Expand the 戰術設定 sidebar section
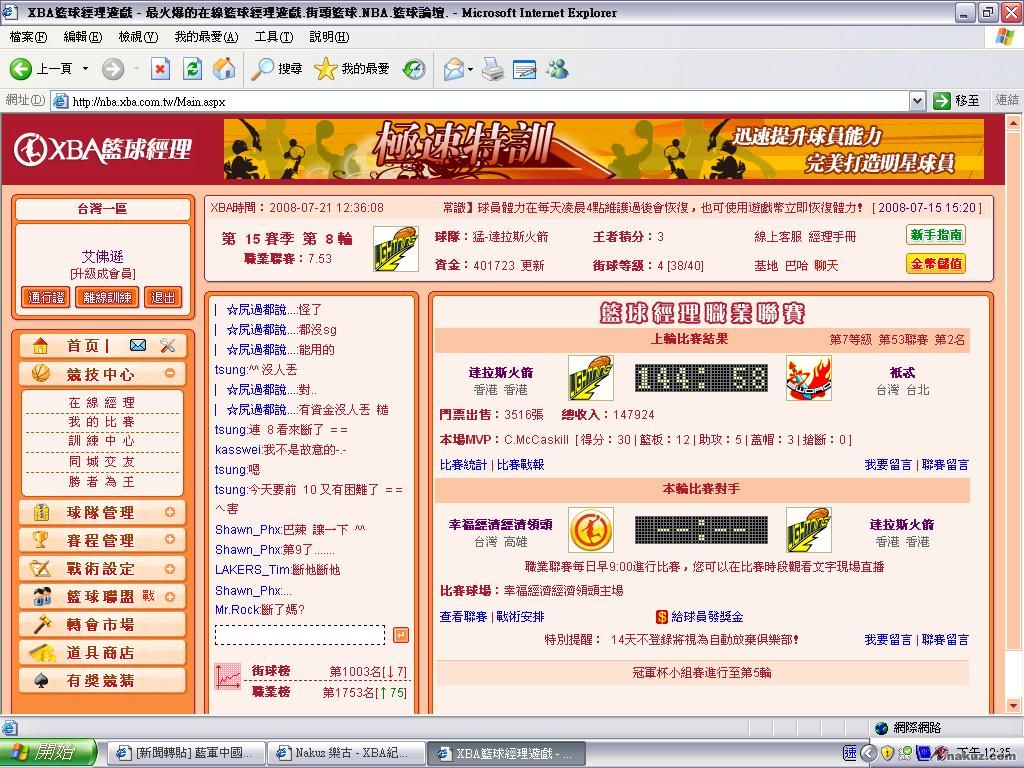 click(x=170, y=569)
